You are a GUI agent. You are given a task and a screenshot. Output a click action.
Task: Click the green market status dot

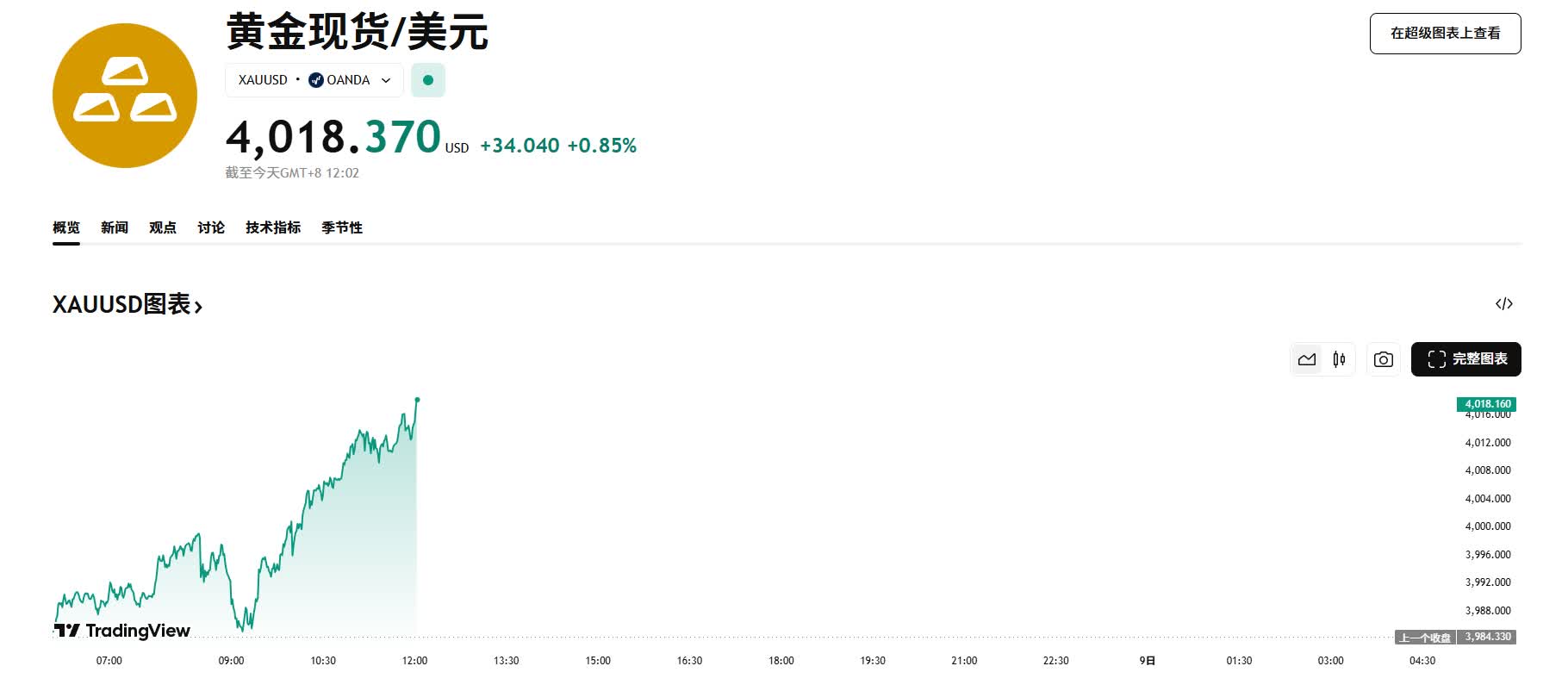(428, 80)
